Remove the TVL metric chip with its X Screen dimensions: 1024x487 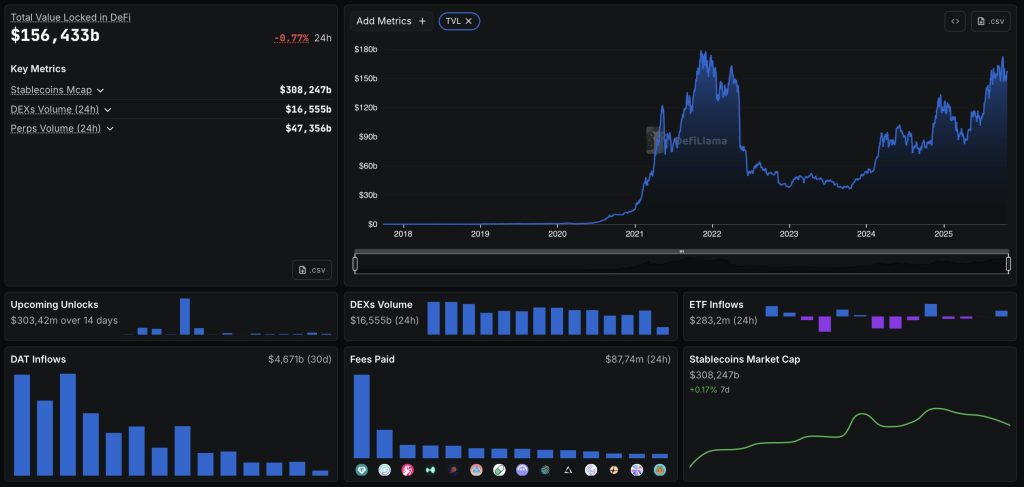pyautogui.click(x=468, y=22)
